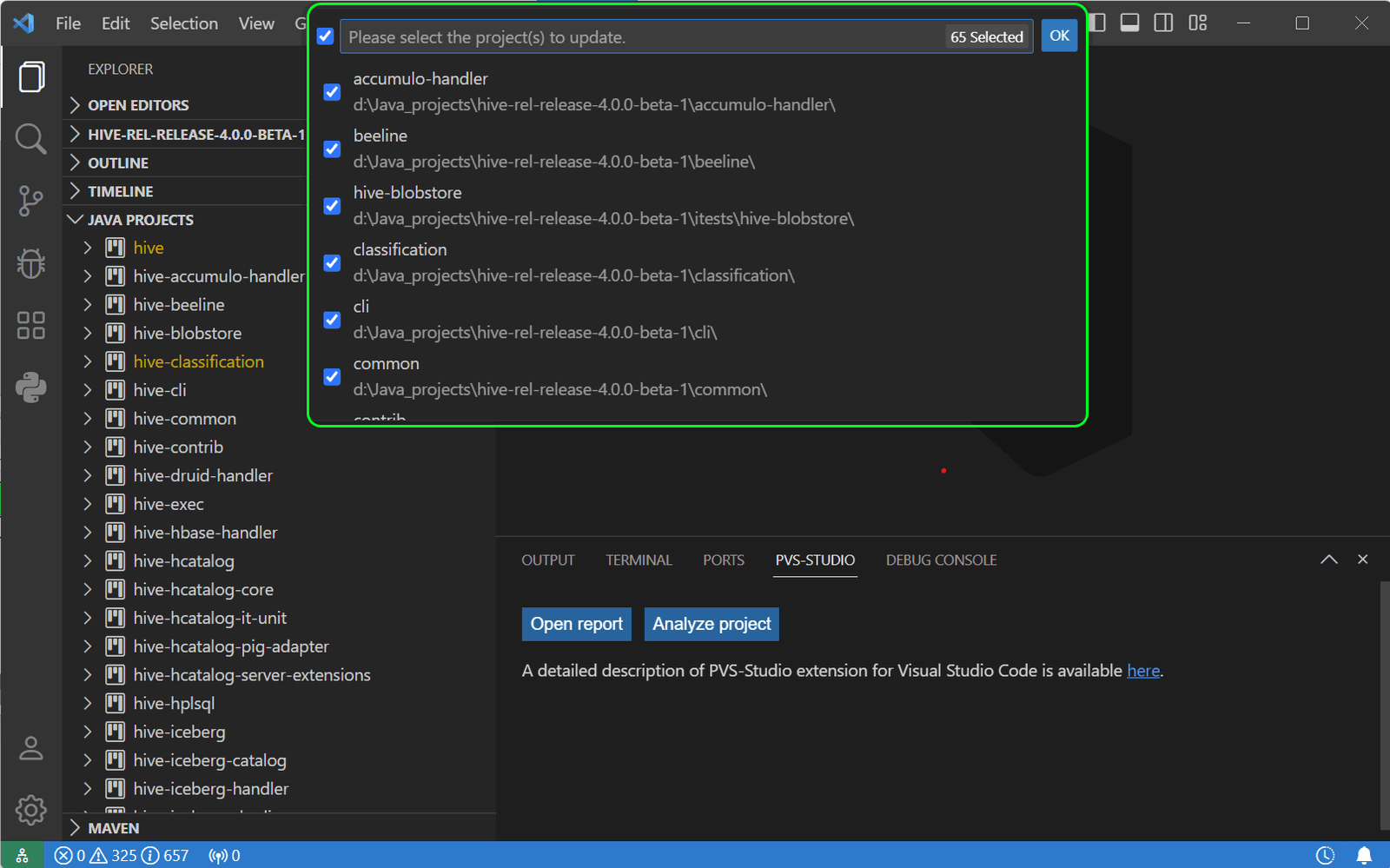
Task: Select the Search icon in activity bar
Action: [31, 138]
